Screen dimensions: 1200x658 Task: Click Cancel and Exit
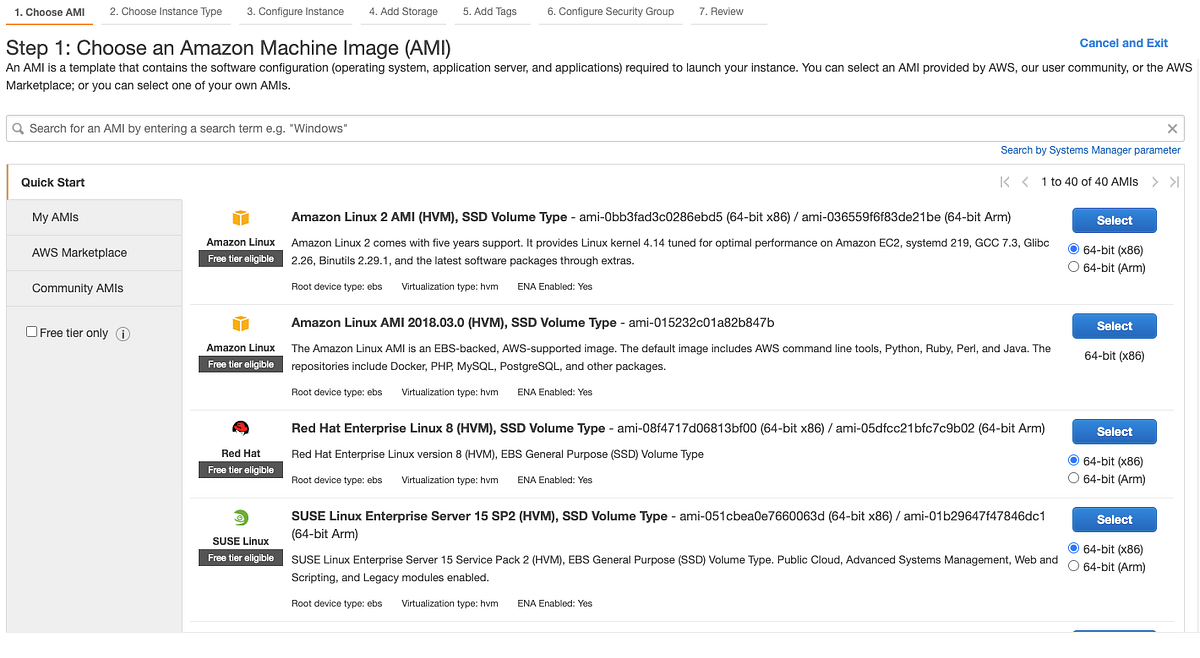(x=1123, y=43)
